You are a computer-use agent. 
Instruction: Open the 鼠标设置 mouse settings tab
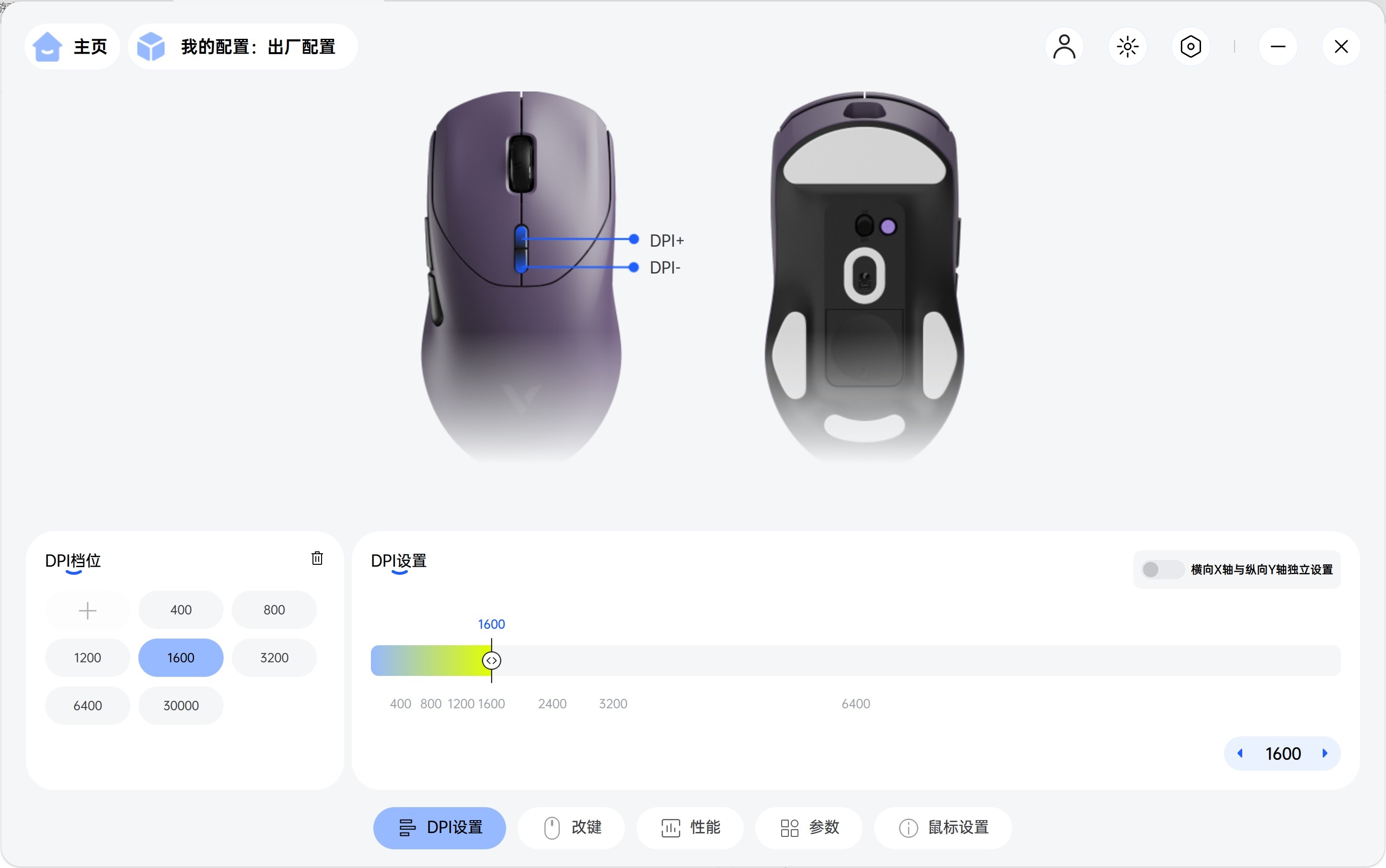[x=943, y=828]
